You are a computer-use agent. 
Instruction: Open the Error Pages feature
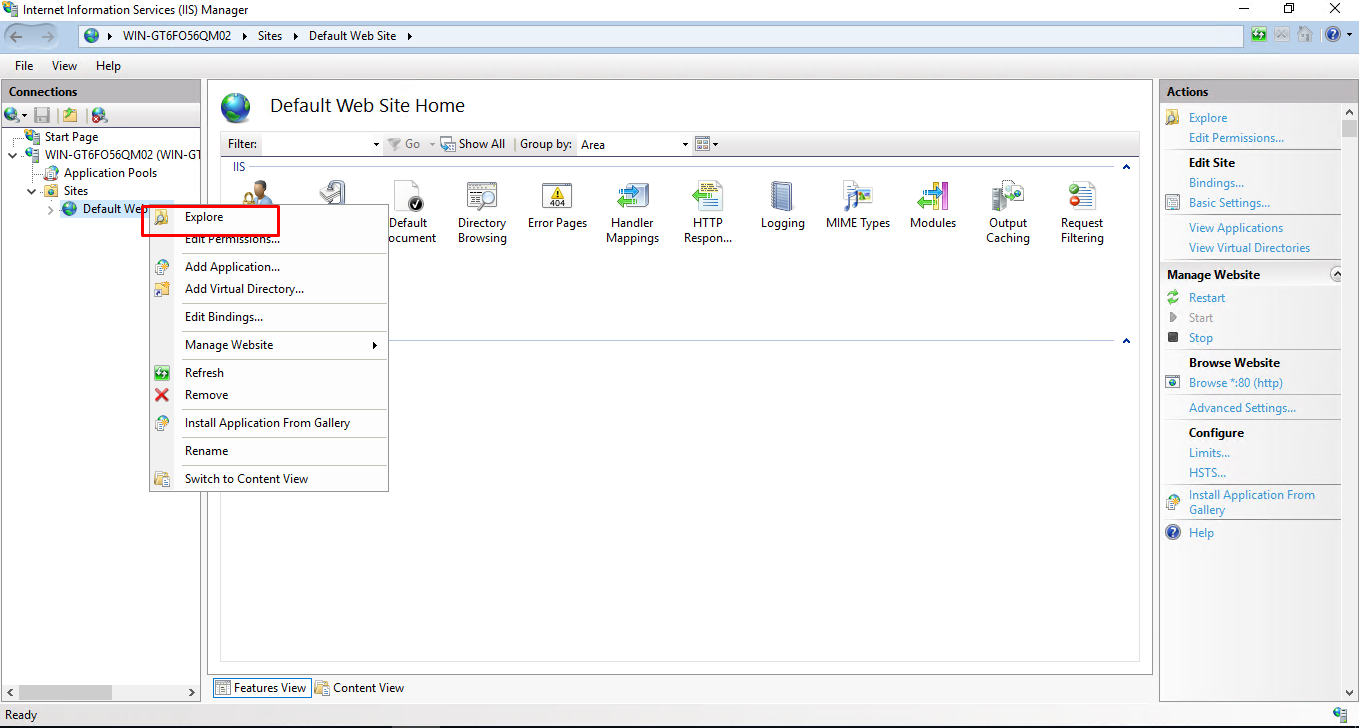click(x=557, y=206)
